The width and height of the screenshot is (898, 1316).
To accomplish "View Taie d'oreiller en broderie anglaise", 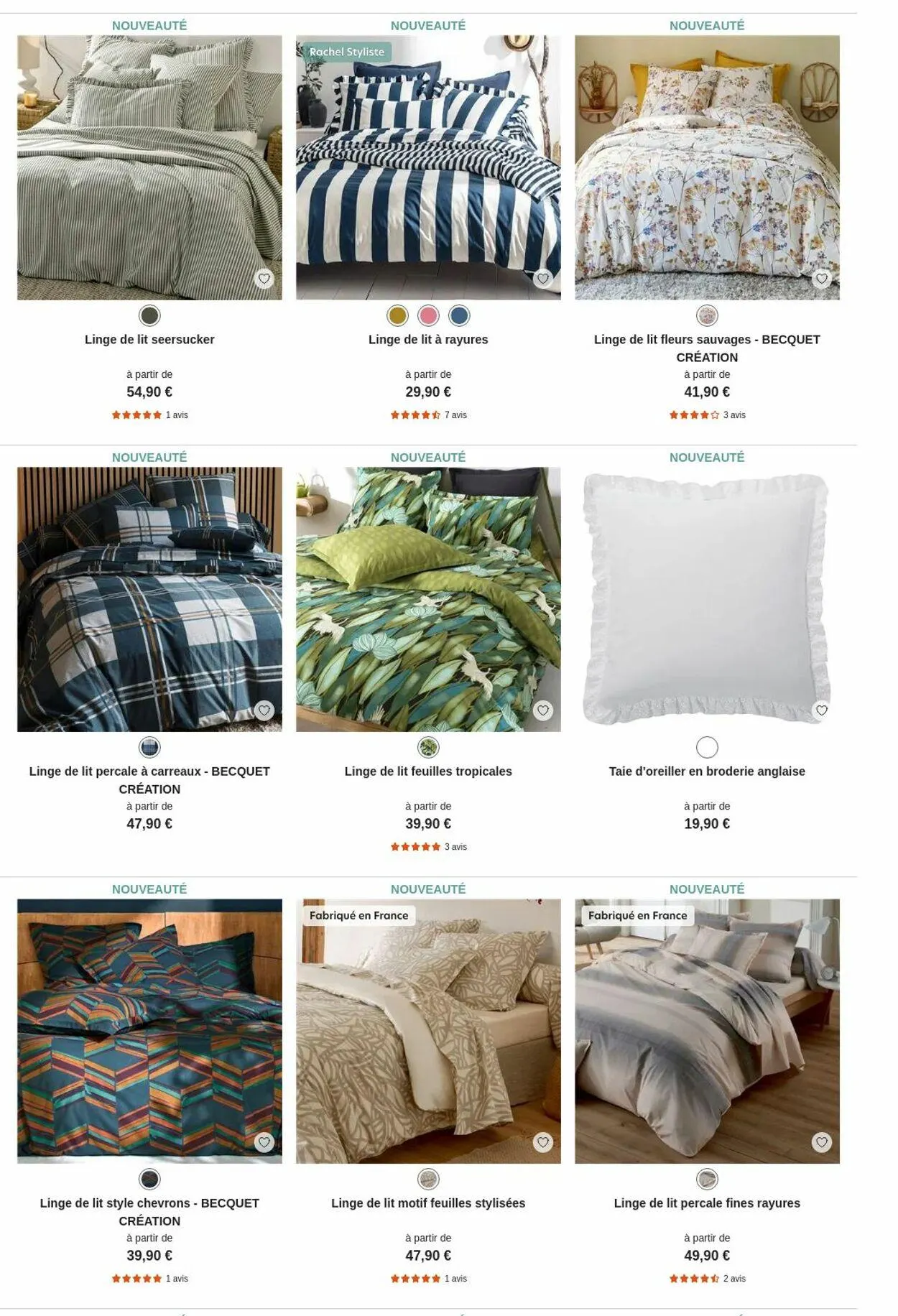I will coord(707,771).
